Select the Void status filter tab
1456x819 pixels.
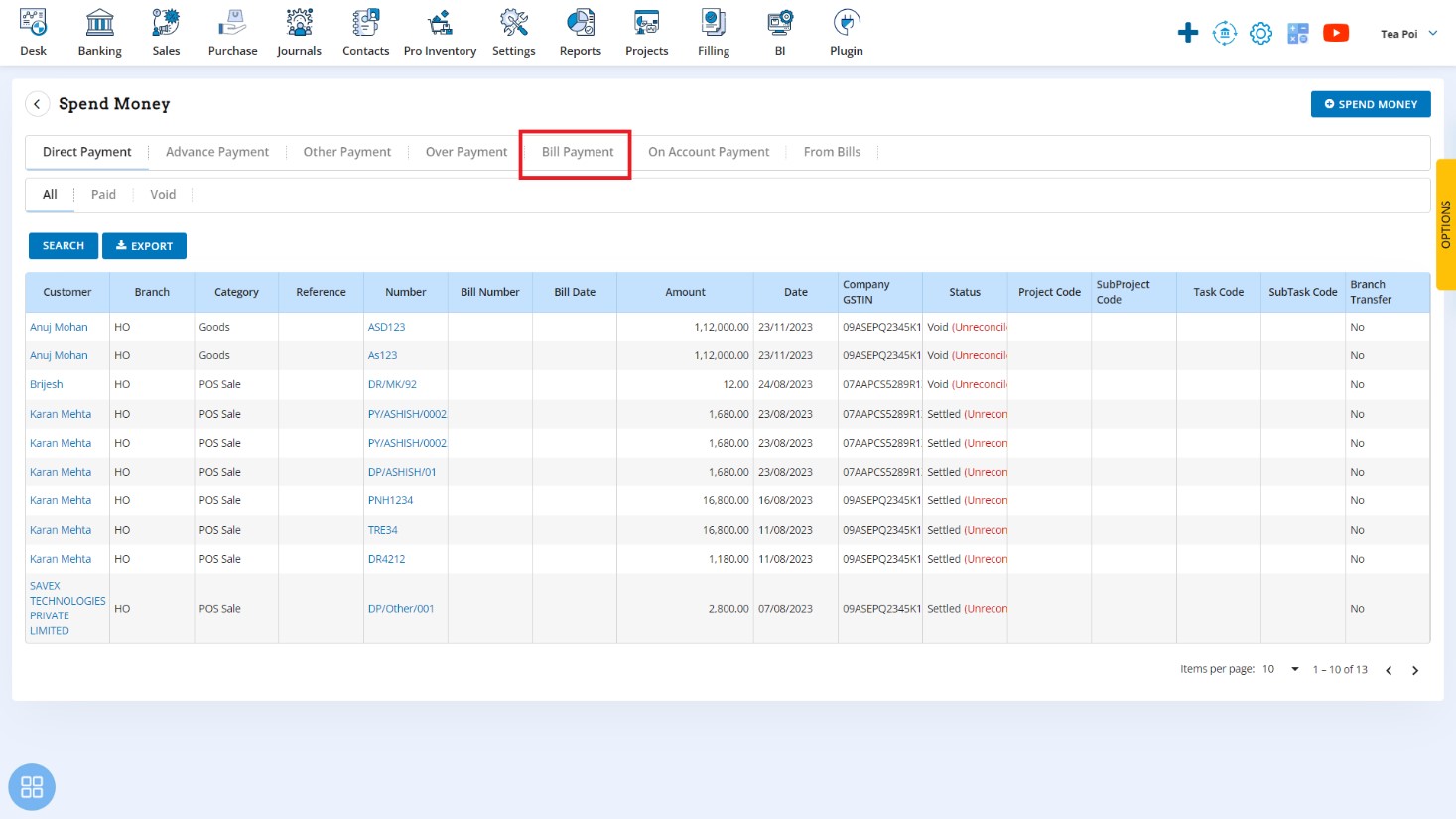[x=163, y=195]
